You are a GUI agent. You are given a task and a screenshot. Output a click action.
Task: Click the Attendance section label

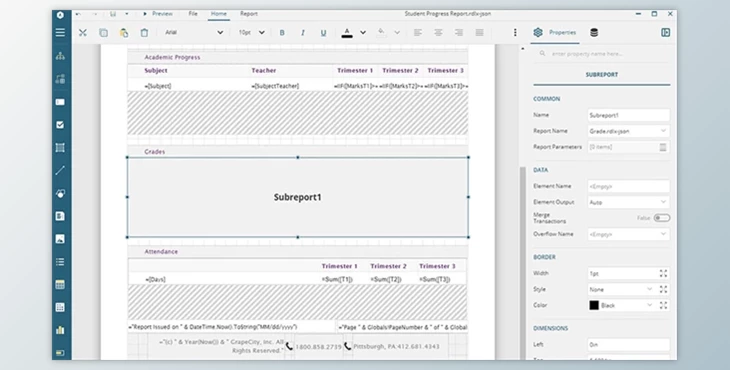point(161,252)
